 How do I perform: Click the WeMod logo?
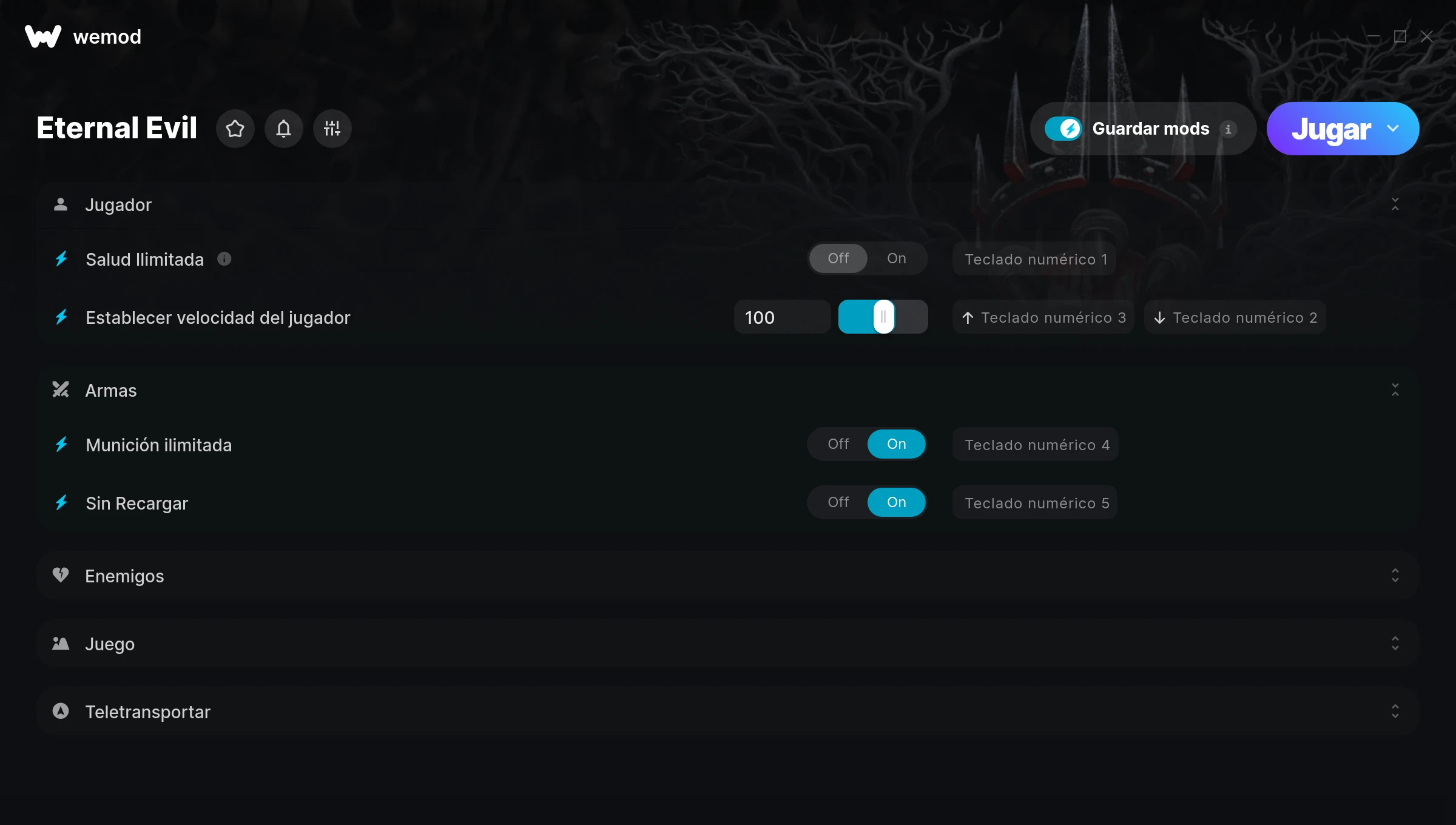43,36
